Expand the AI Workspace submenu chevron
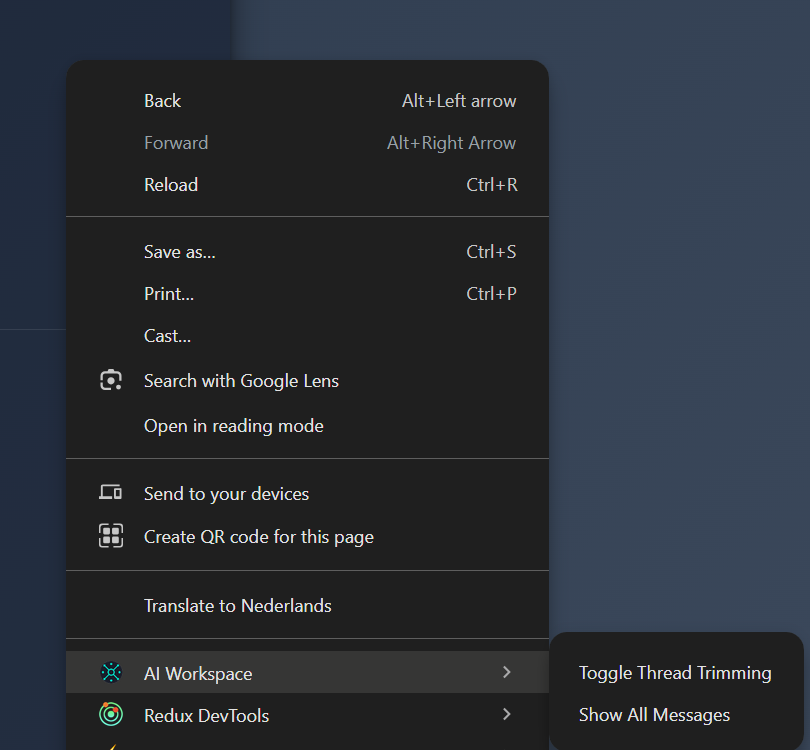Image resolution: width=810 pixels, height=750 pixels. 506,673
